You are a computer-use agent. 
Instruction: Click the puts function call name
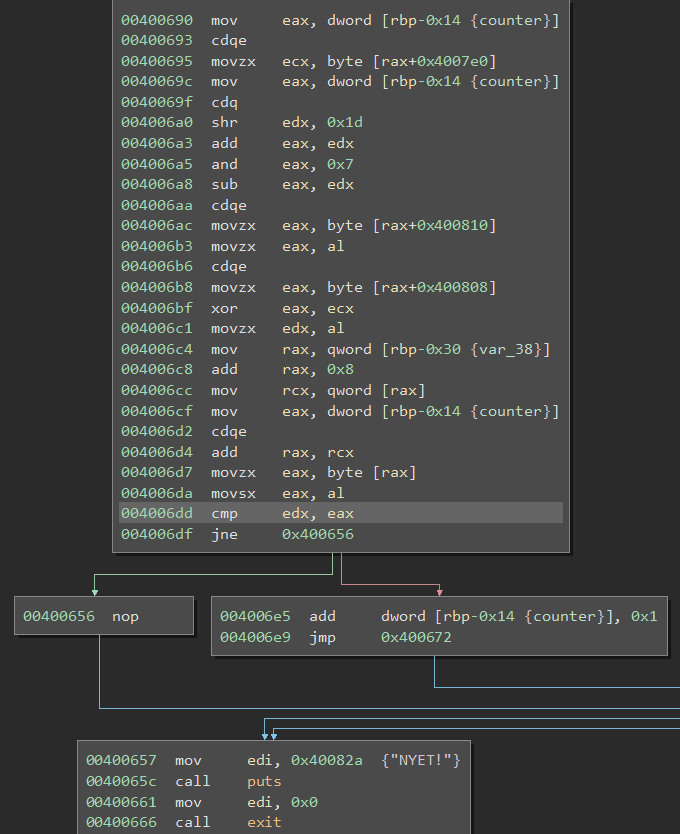(264, 781)
